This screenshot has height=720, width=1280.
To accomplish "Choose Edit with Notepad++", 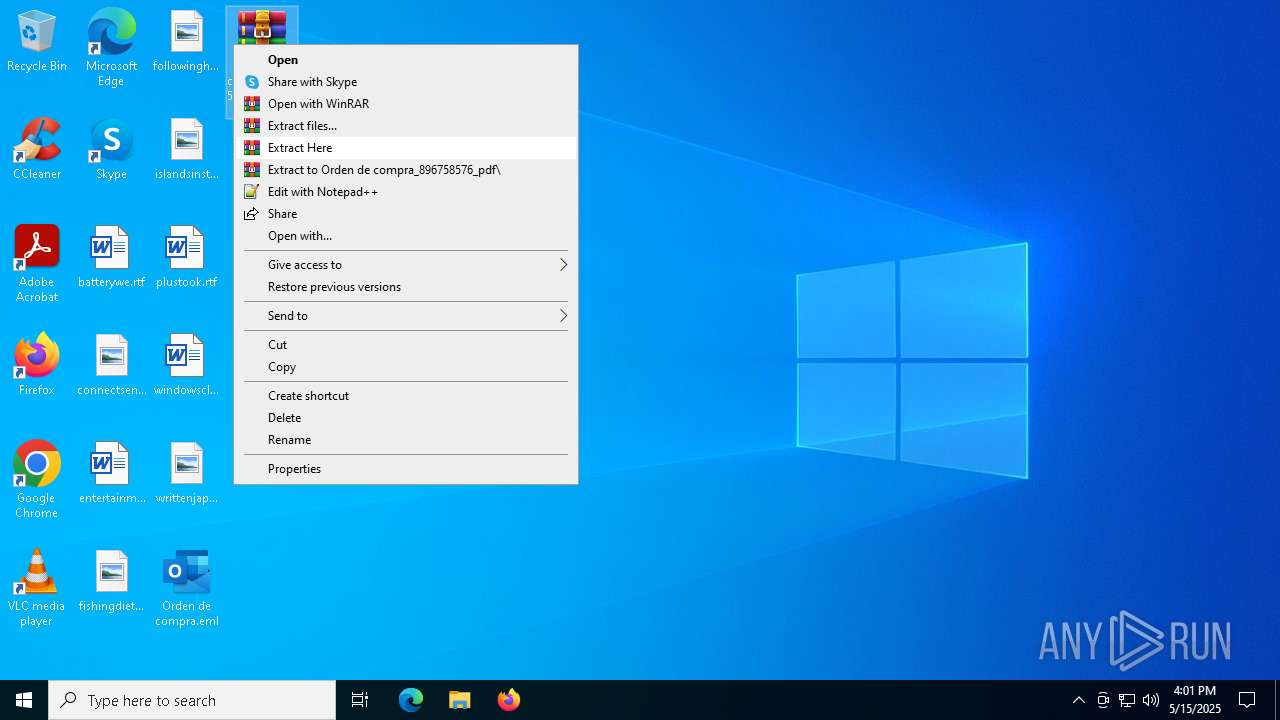I will click(x=406, y=192).
